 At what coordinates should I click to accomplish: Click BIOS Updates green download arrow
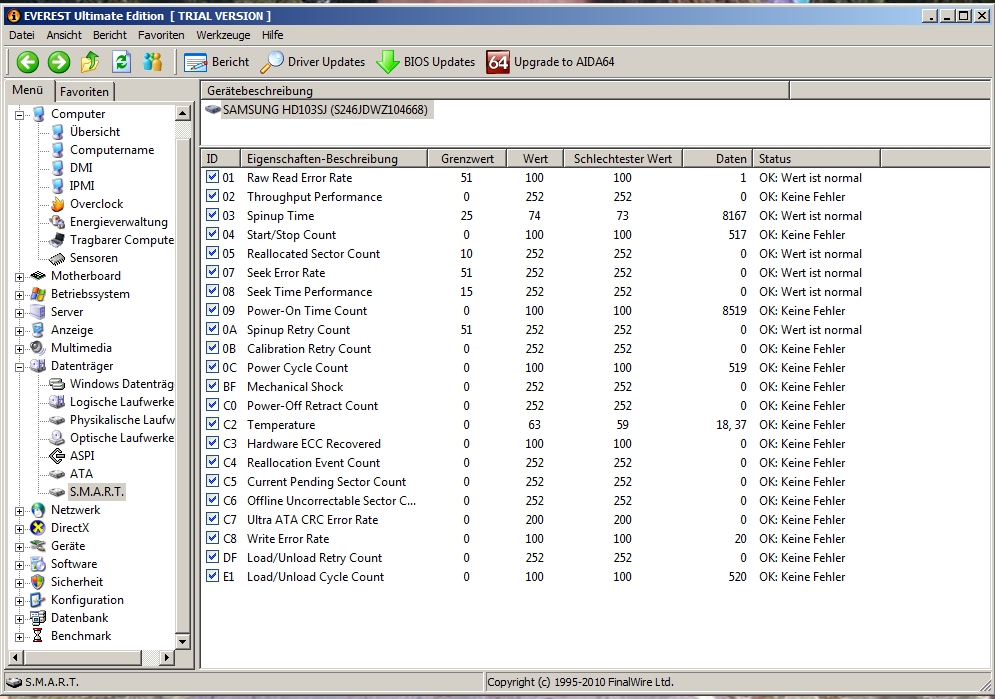click(388, 62)
